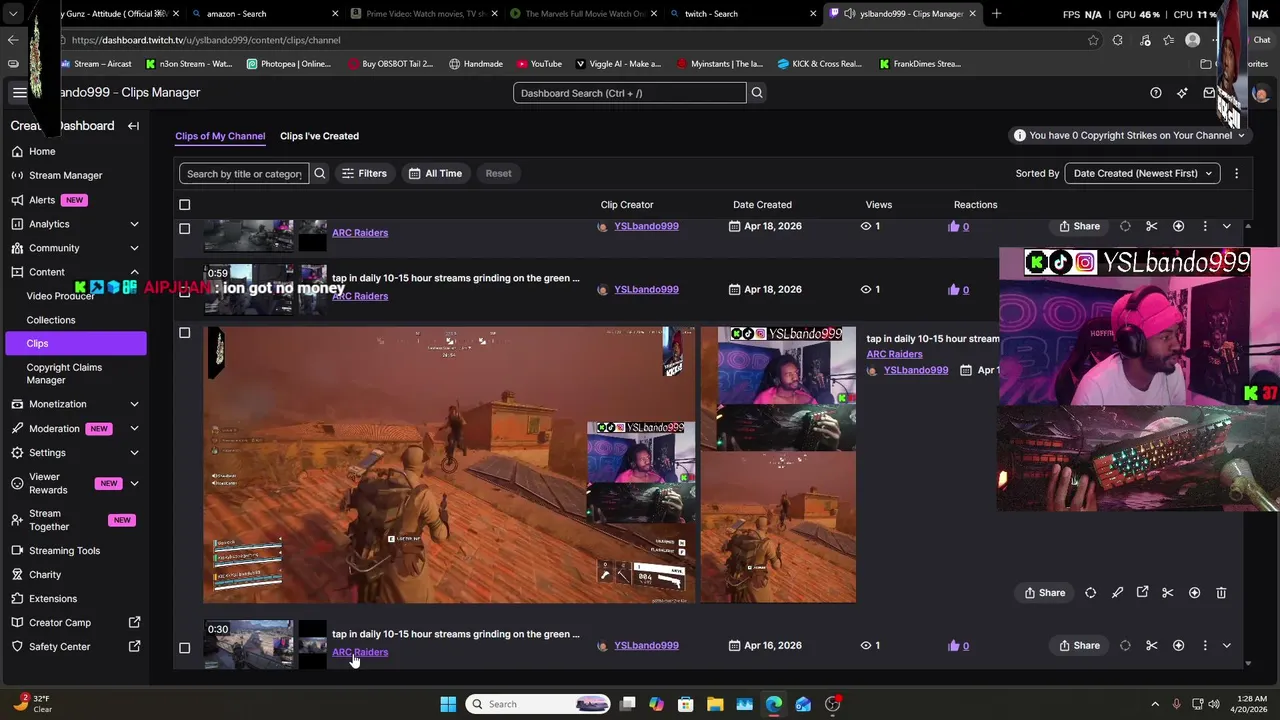This screenshot has height=720, width=1280.
Task: Click the All Time date range button
Action: pos(435,174)
